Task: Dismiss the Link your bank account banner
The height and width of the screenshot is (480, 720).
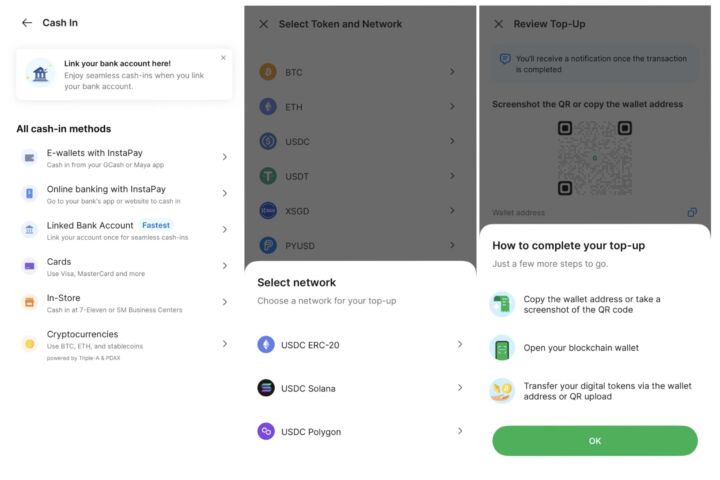Action: [223, 58]
